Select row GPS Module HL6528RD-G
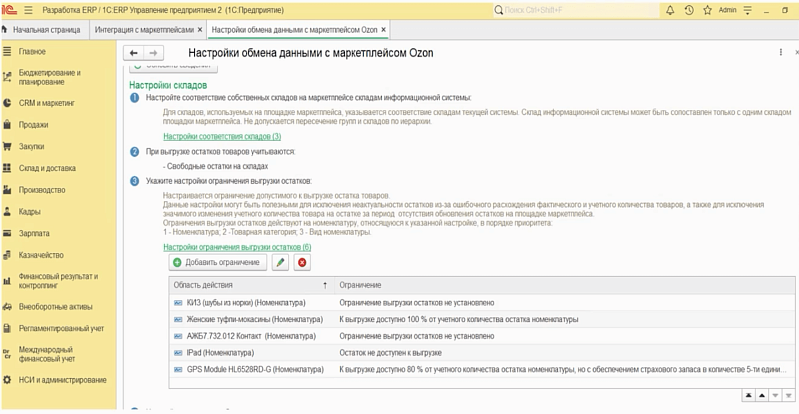This screenshot has height=414, width=799. click(x=482, y=370)
